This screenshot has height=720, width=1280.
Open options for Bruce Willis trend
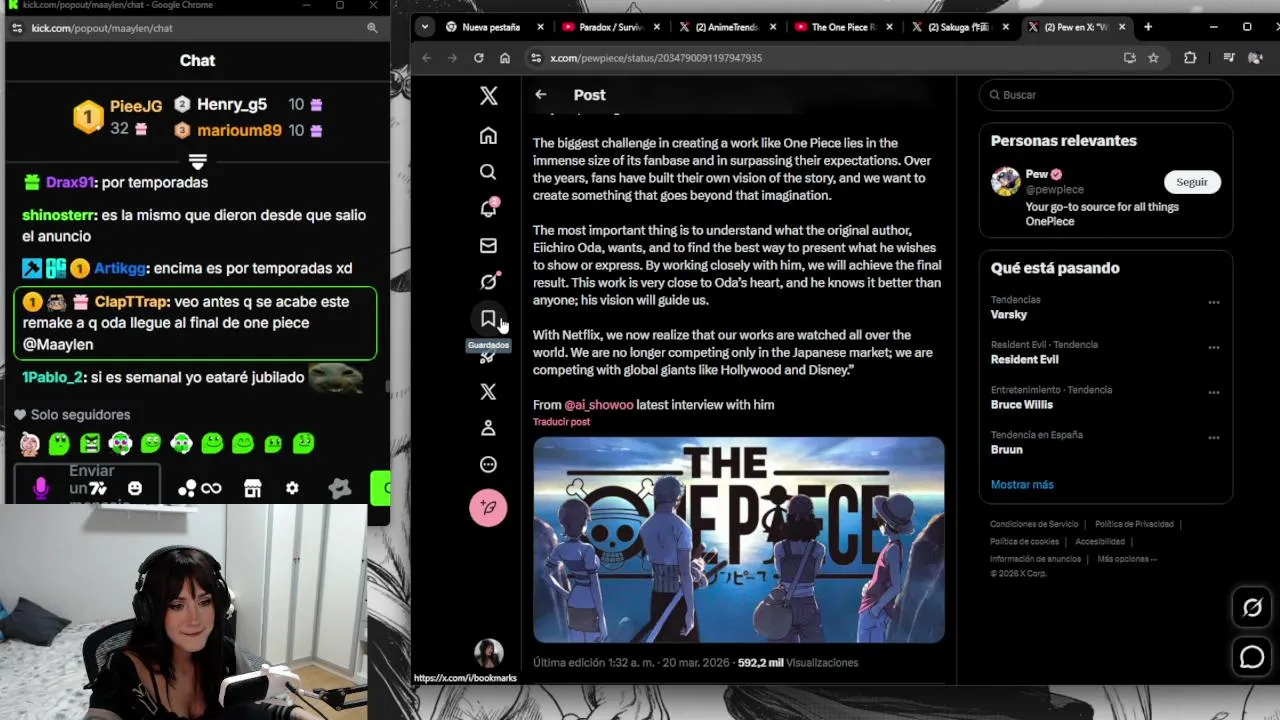click(1213, 392)
